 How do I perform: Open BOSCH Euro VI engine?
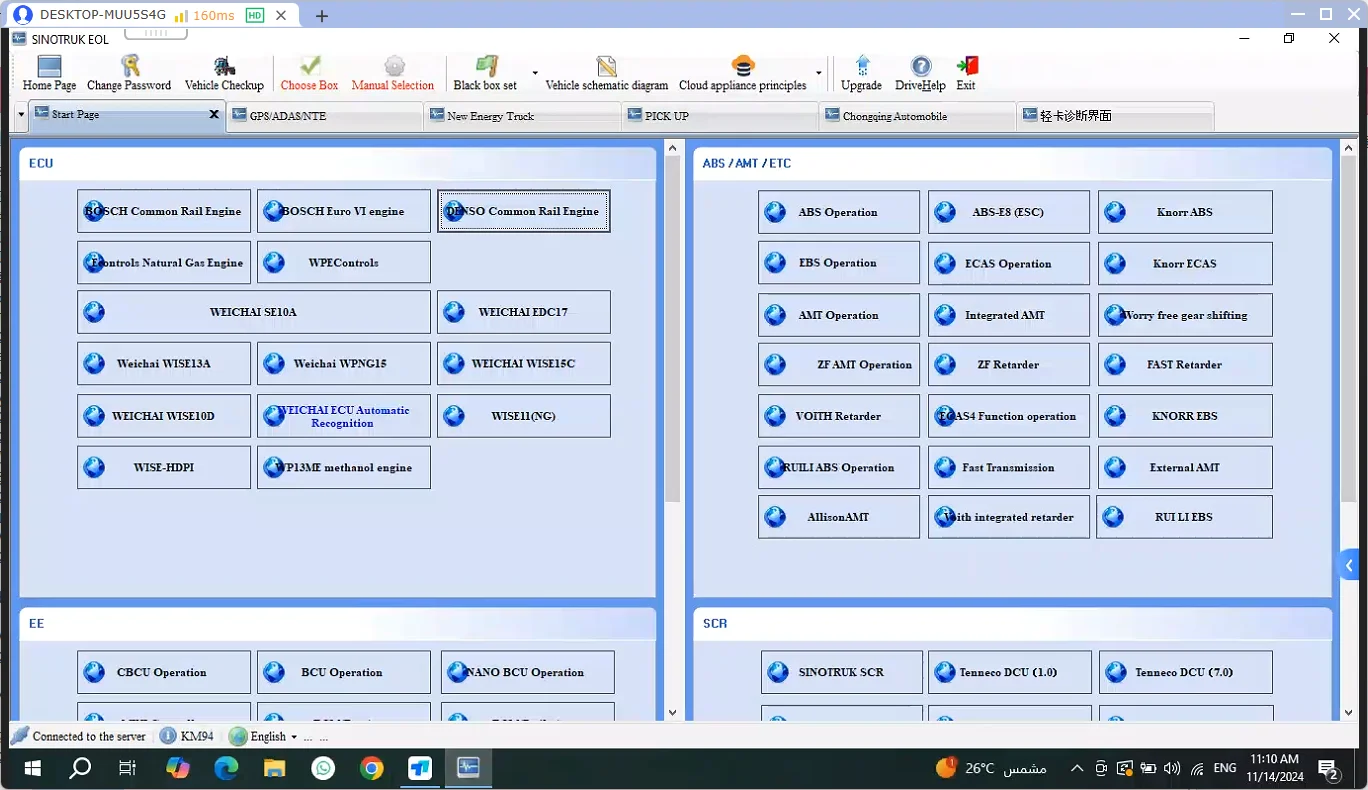point(344,211)
